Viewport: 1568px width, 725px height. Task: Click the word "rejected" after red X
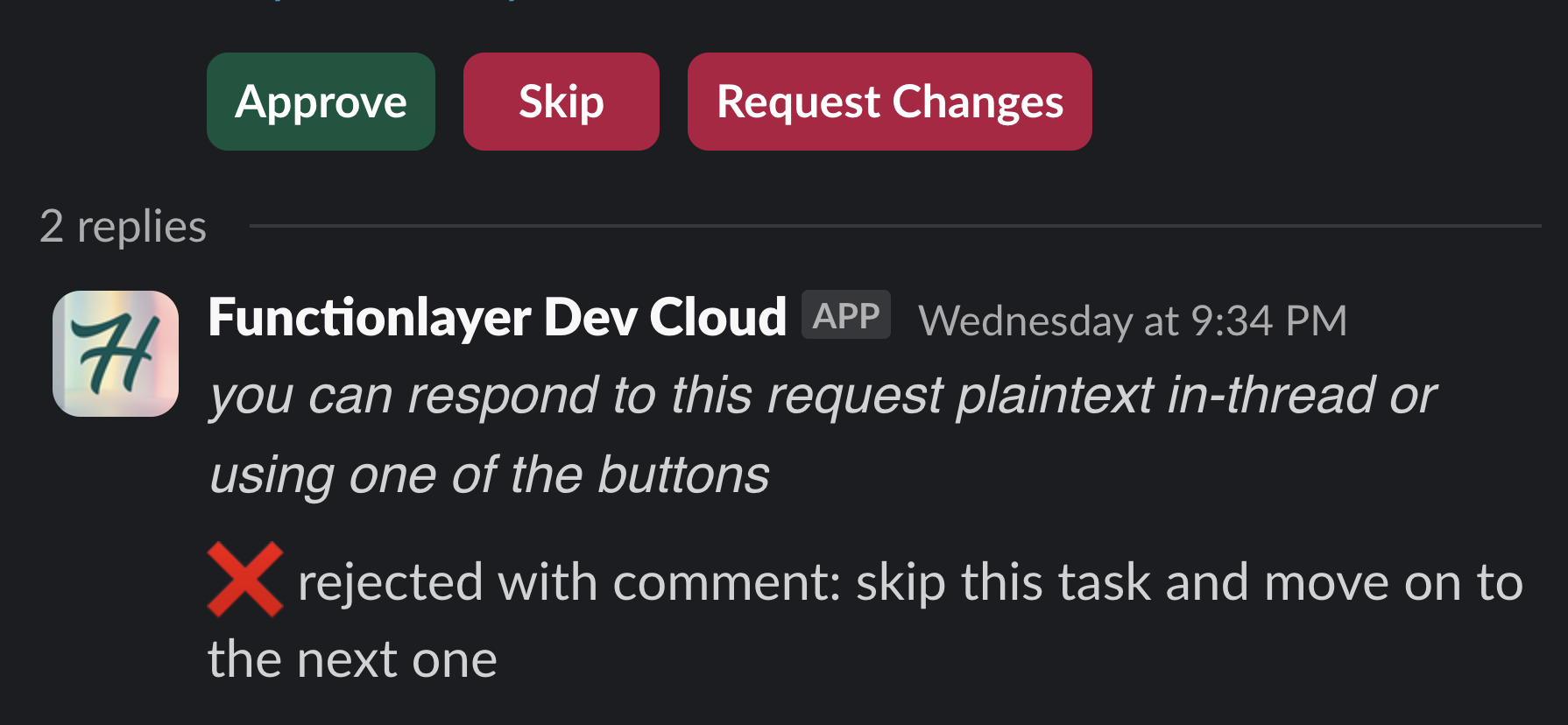click(390, 582)
